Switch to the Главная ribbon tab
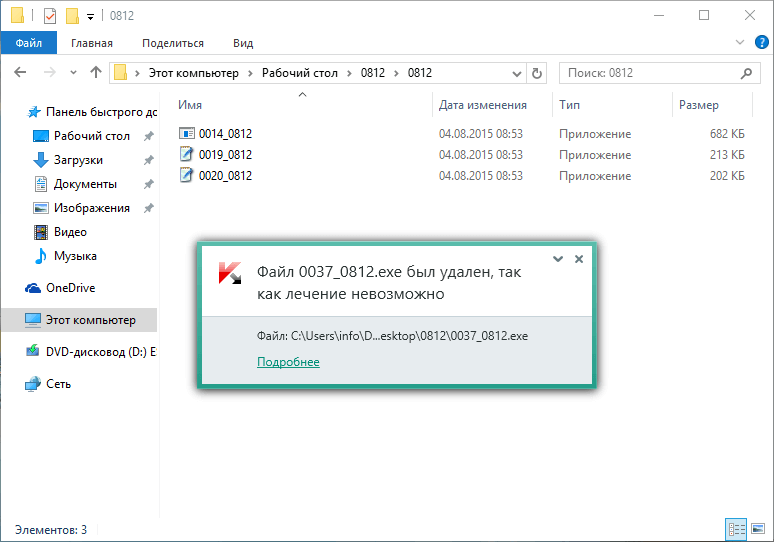Viewport: 774px width, 542px height. point(92,43)
